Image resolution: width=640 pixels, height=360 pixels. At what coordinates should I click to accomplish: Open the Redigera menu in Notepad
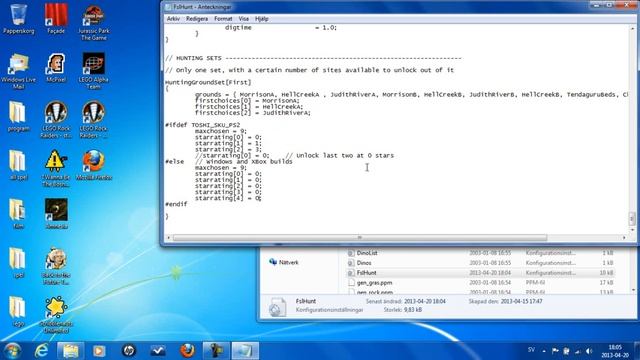(x=197, y=19)
